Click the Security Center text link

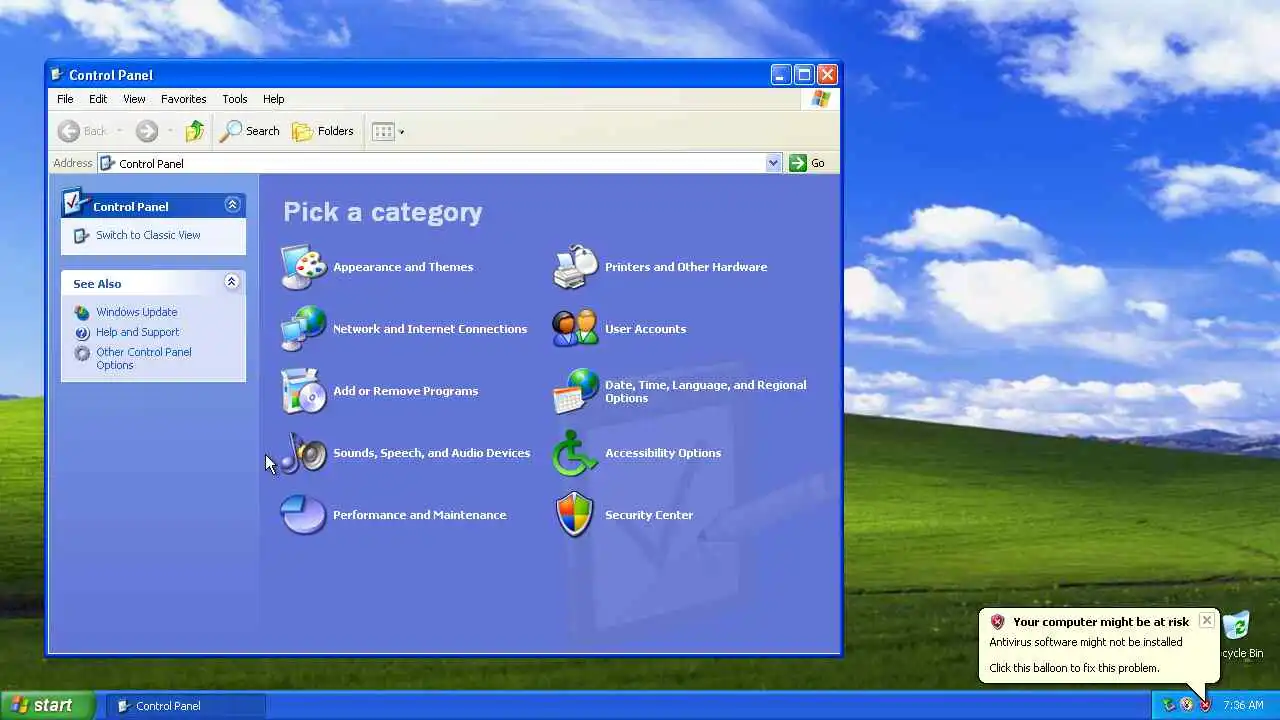(x=649, y=515)
